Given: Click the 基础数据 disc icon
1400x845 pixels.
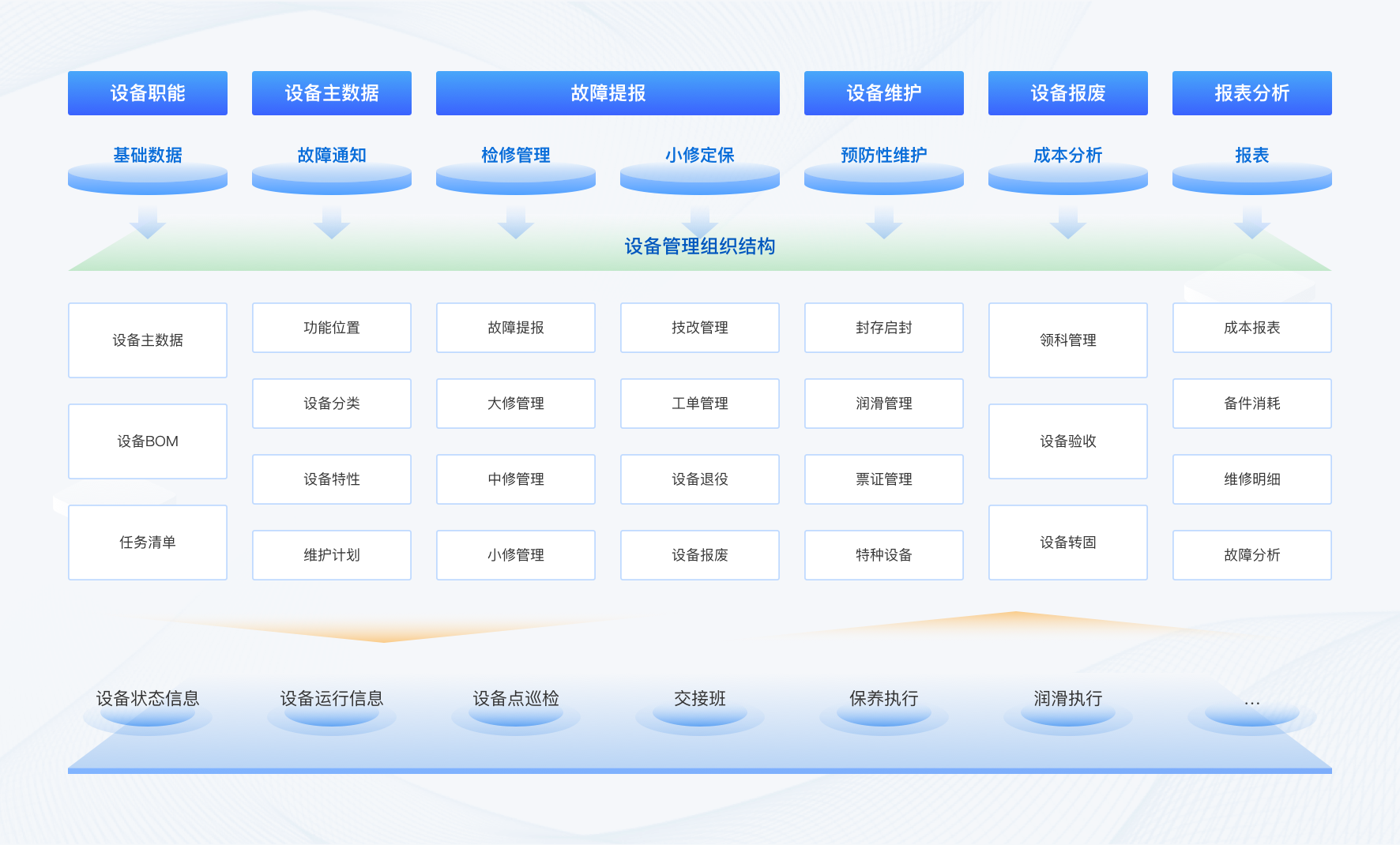Looking at the screenshot, I should pos(148,178).
